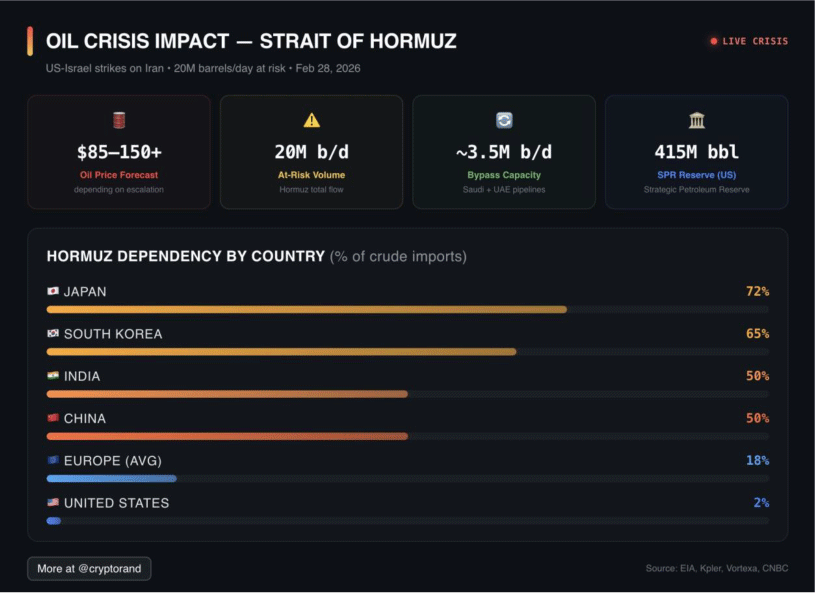The height and width of the screenshot is (593, 815).
Task: Click the yellow warning triangle icon
Action: [311, 120]
